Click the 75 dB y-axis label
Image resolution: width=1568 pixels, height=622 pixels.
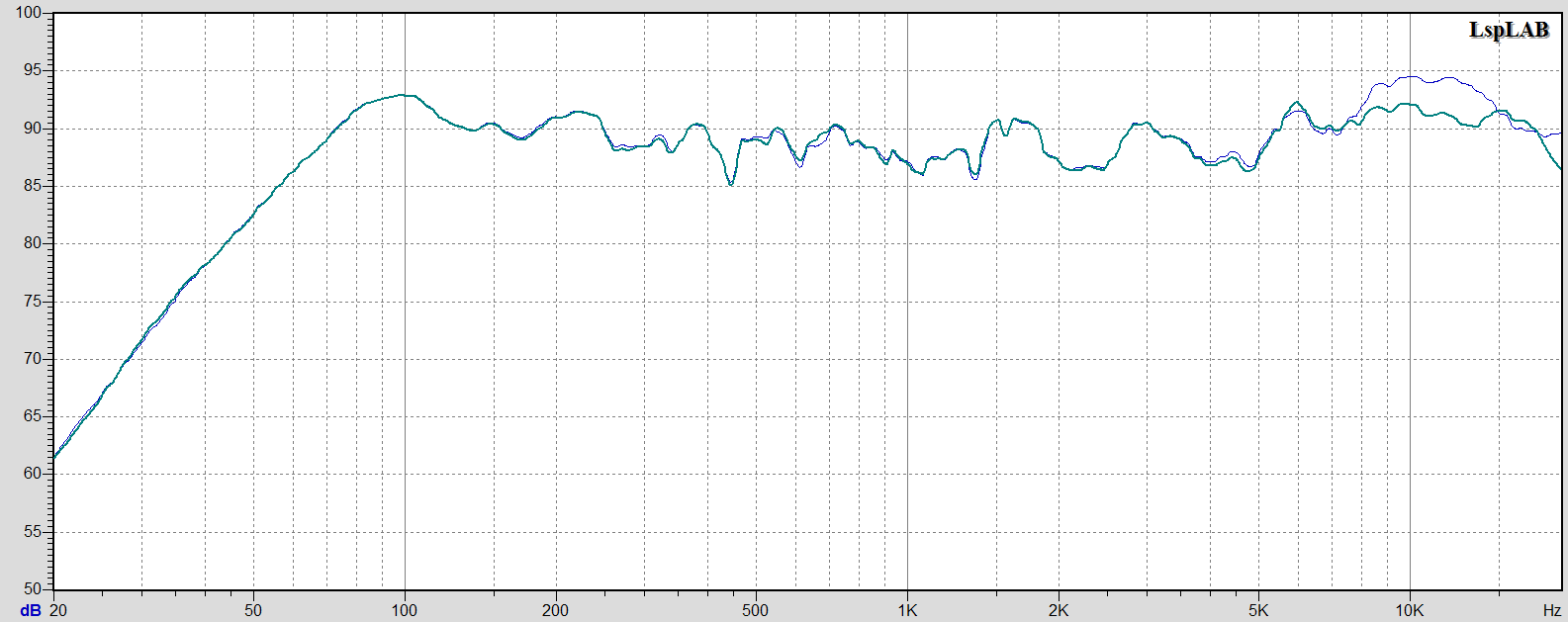[x=33, y=301]
